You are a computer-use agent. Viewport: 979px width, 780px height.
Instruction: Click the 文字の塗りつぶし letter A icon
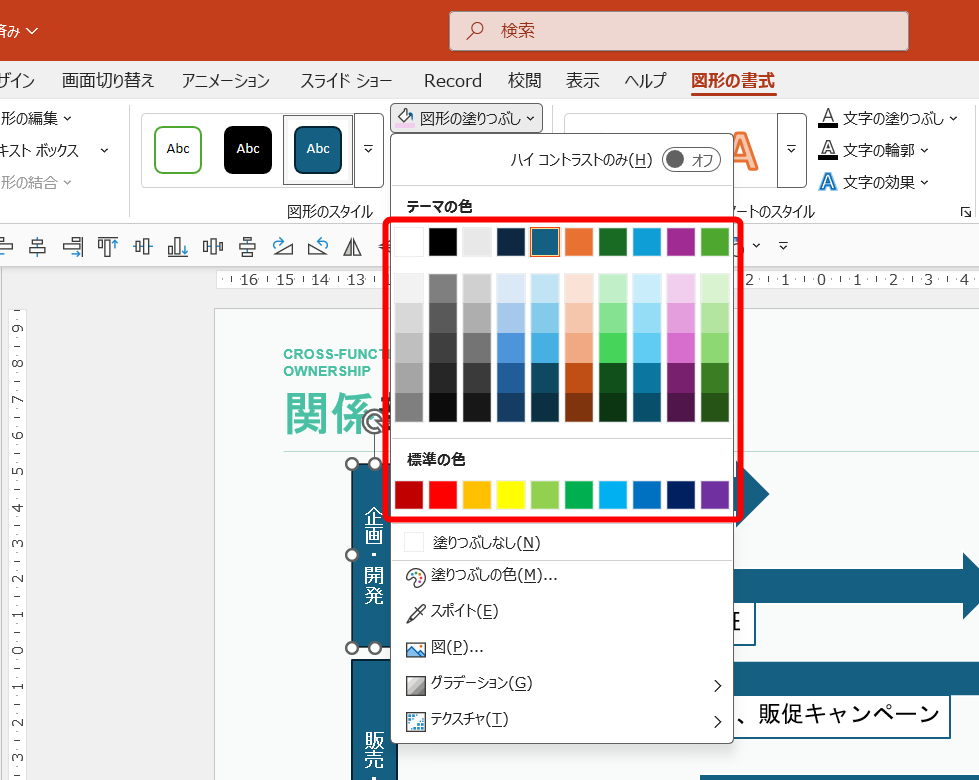tap(828, 118)
